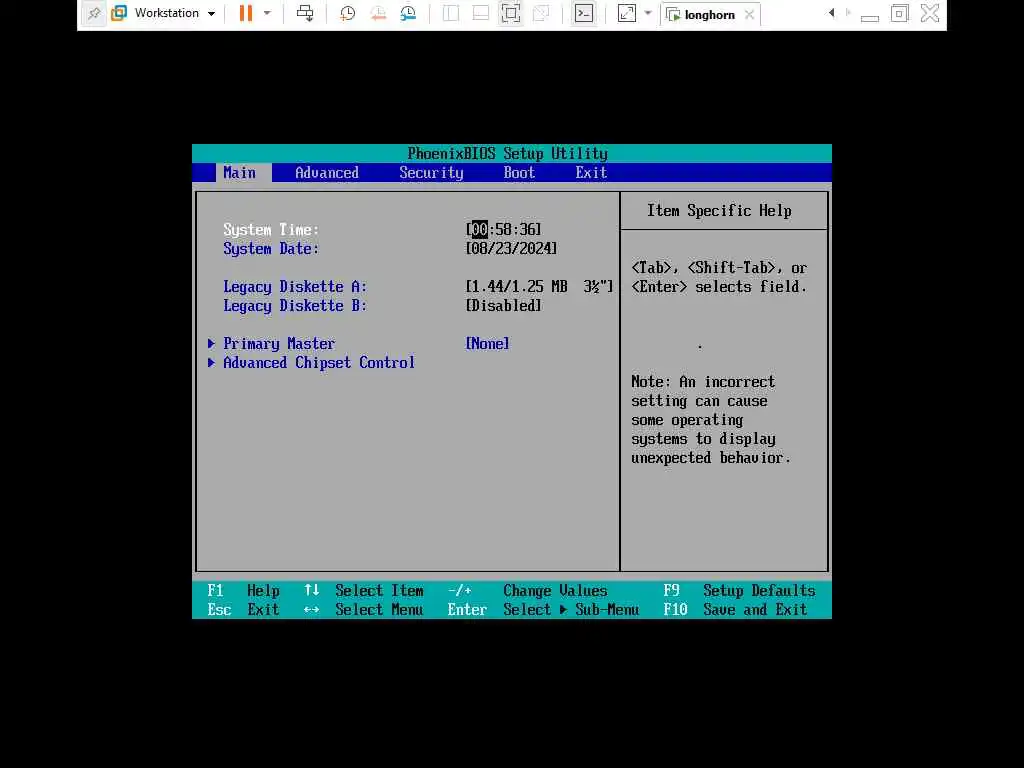Open the Workstation menu
This screenshot has height=768, width=1024.
point(174,13)
